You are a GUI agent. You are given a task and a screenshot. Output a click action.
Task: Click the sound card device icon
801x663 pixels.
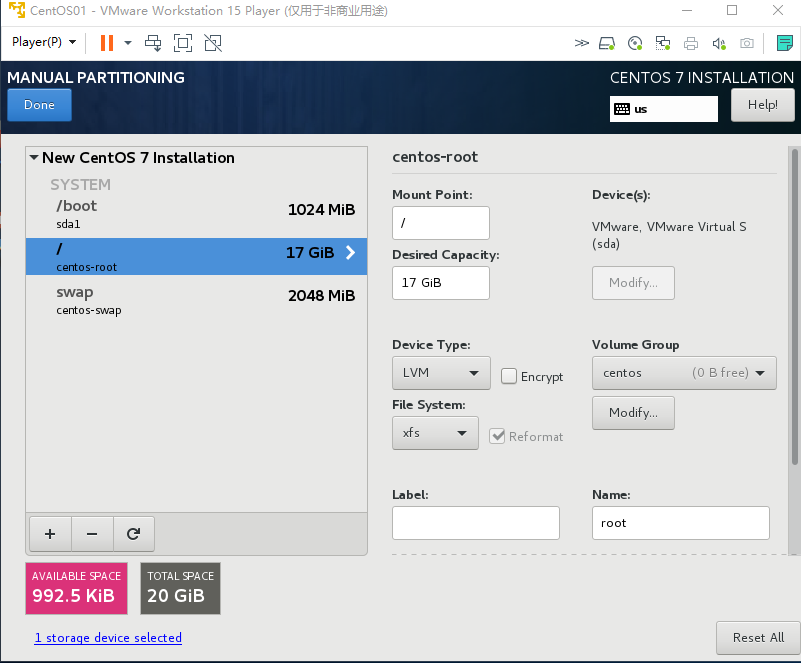tap(719, 43)
